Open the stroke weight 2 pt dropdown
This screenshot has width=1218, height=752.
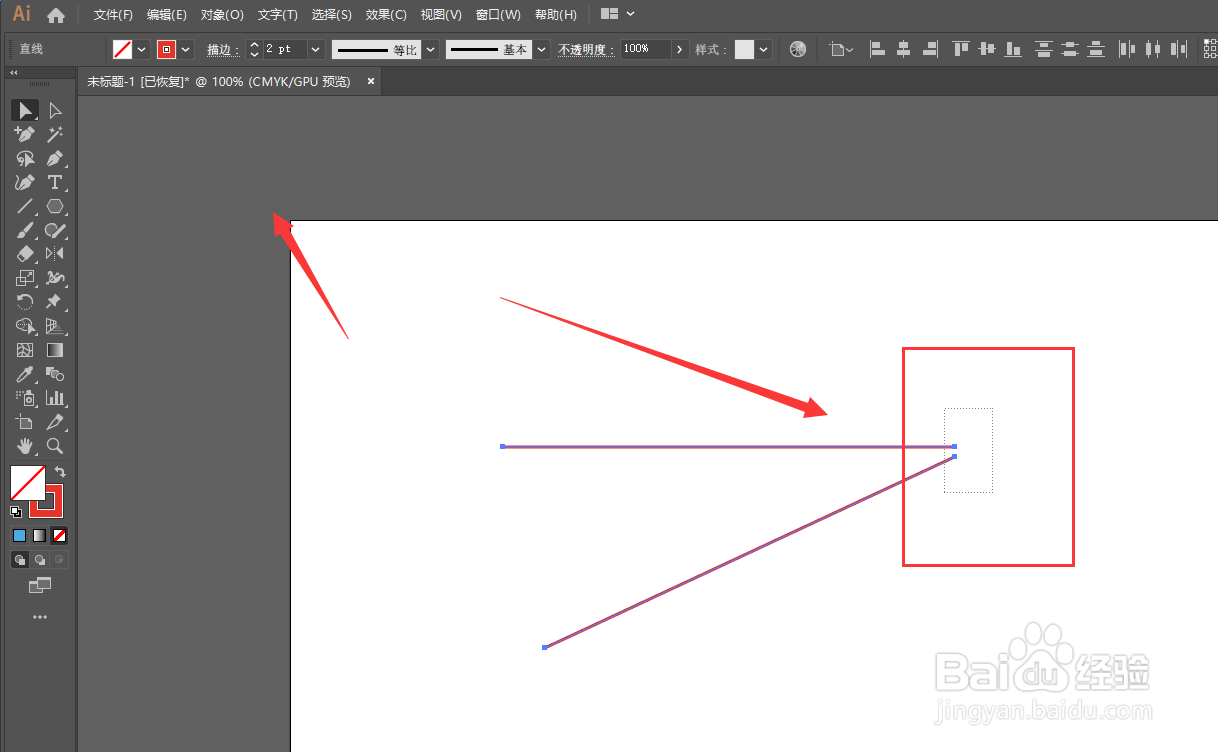(x=316, y=49)
